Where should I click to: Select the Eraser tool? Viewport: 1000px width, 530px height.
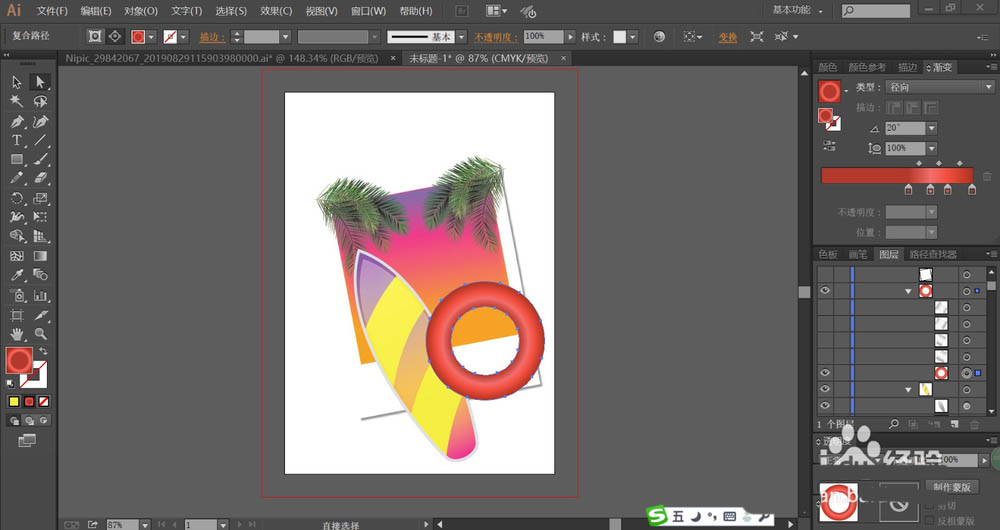(40, 179)
